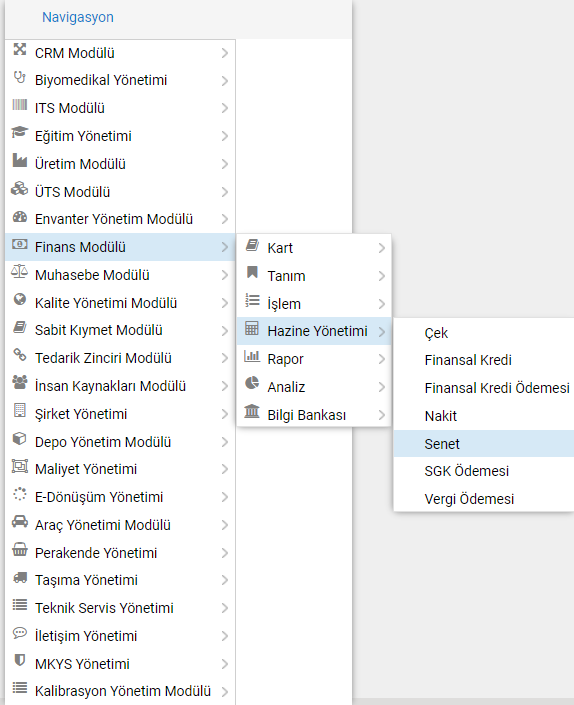Click the balance scale icon for Muhasebe Modülü
574x705 pixels.
tap(19, 272)
